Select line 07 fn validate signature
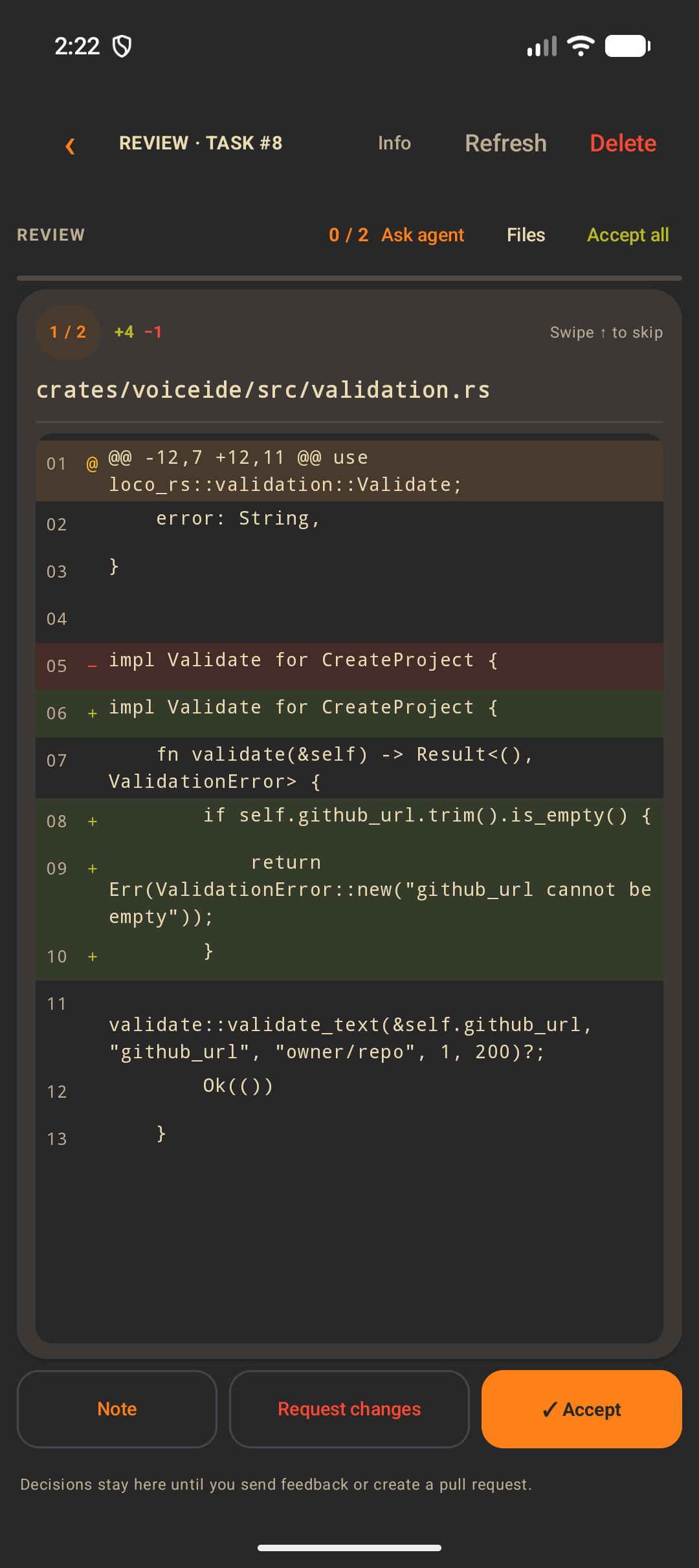Viewport: 699px width, 1568px height. click(x=349, y=768)
